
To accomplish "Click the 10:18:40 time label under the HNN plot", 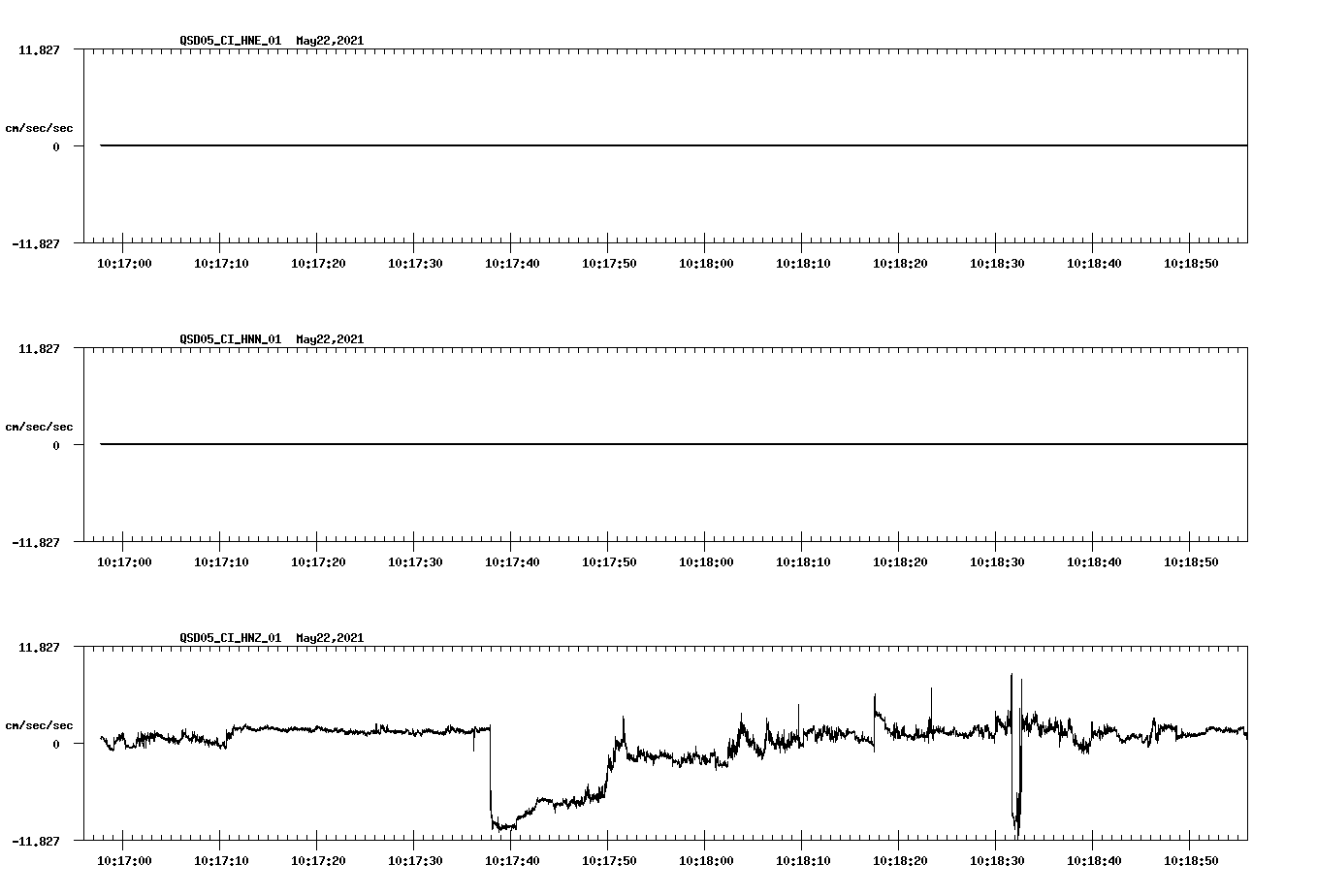I will (x=1094, y=562).
